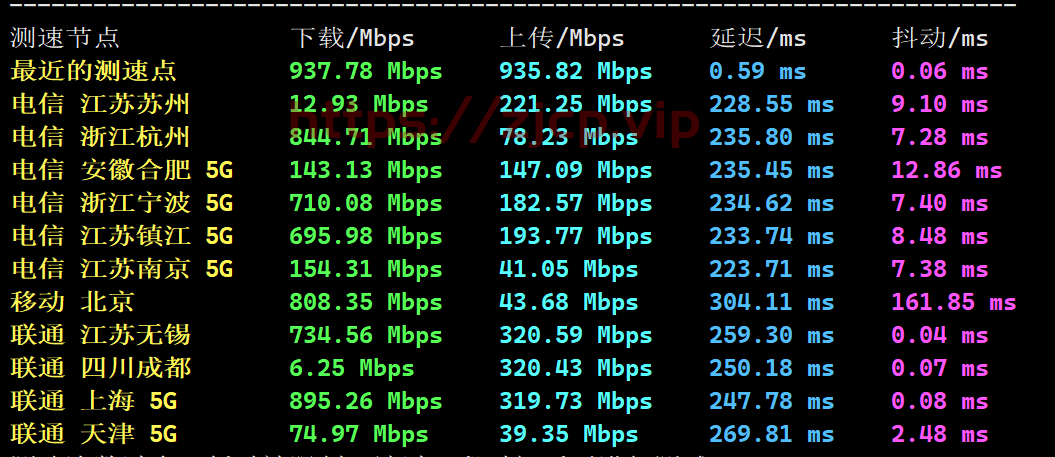Click latency value 223.71 ms
The height and width of the screenshot is (457, 1055).
[x=772, y=269]
